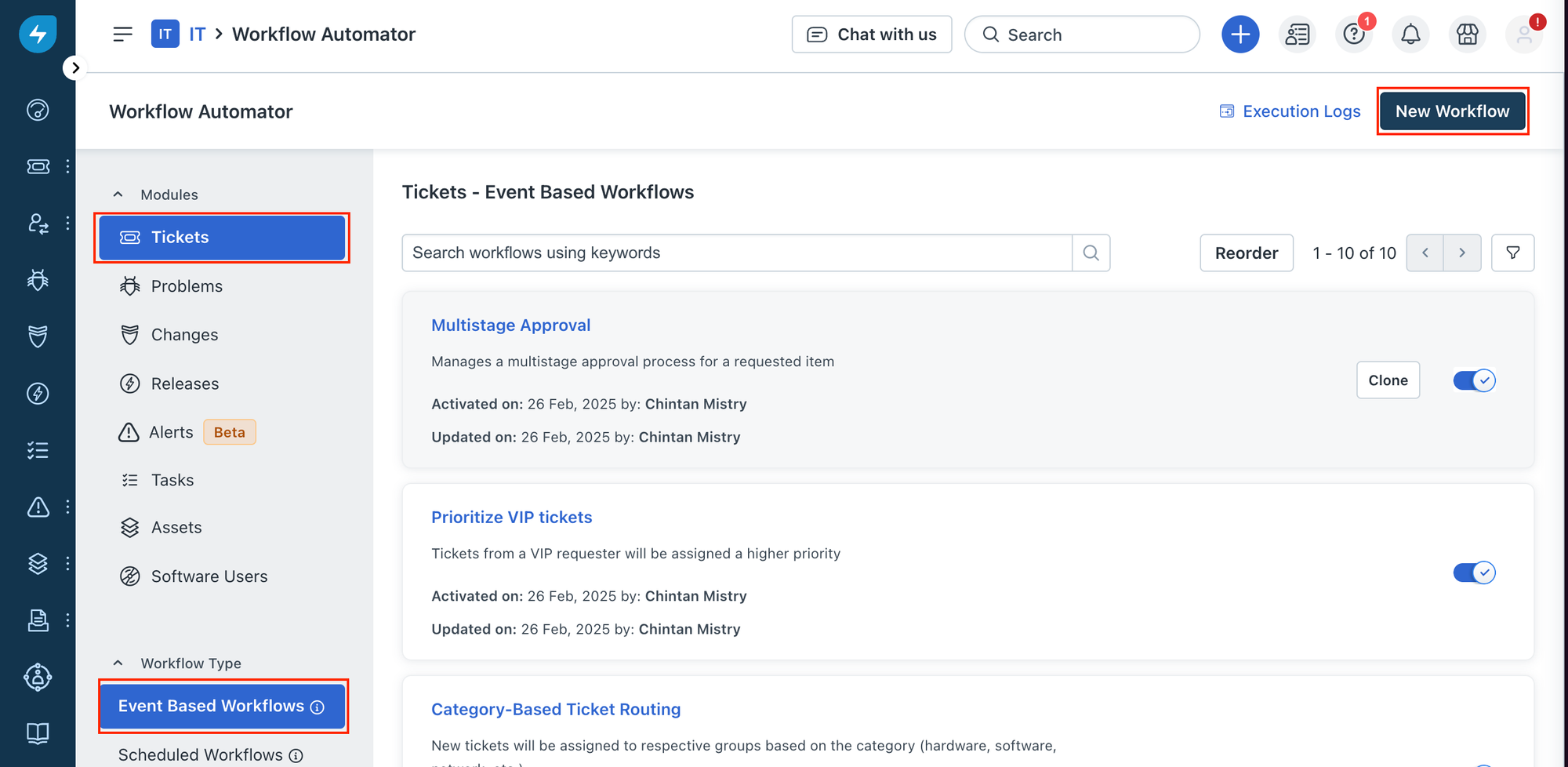
Task: Open the user profile avatar
Action: [x=1523, y=35]
